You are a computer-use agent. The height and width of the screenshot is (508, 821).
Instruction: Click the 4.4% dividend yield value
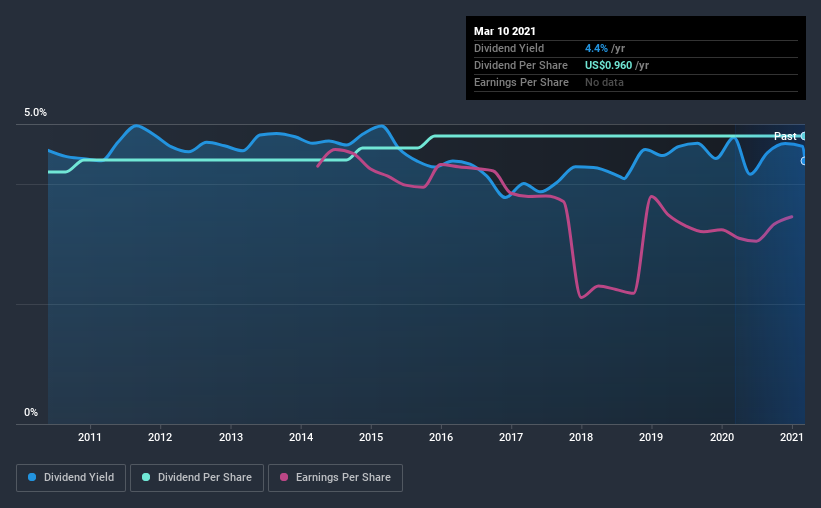[596, 48]
